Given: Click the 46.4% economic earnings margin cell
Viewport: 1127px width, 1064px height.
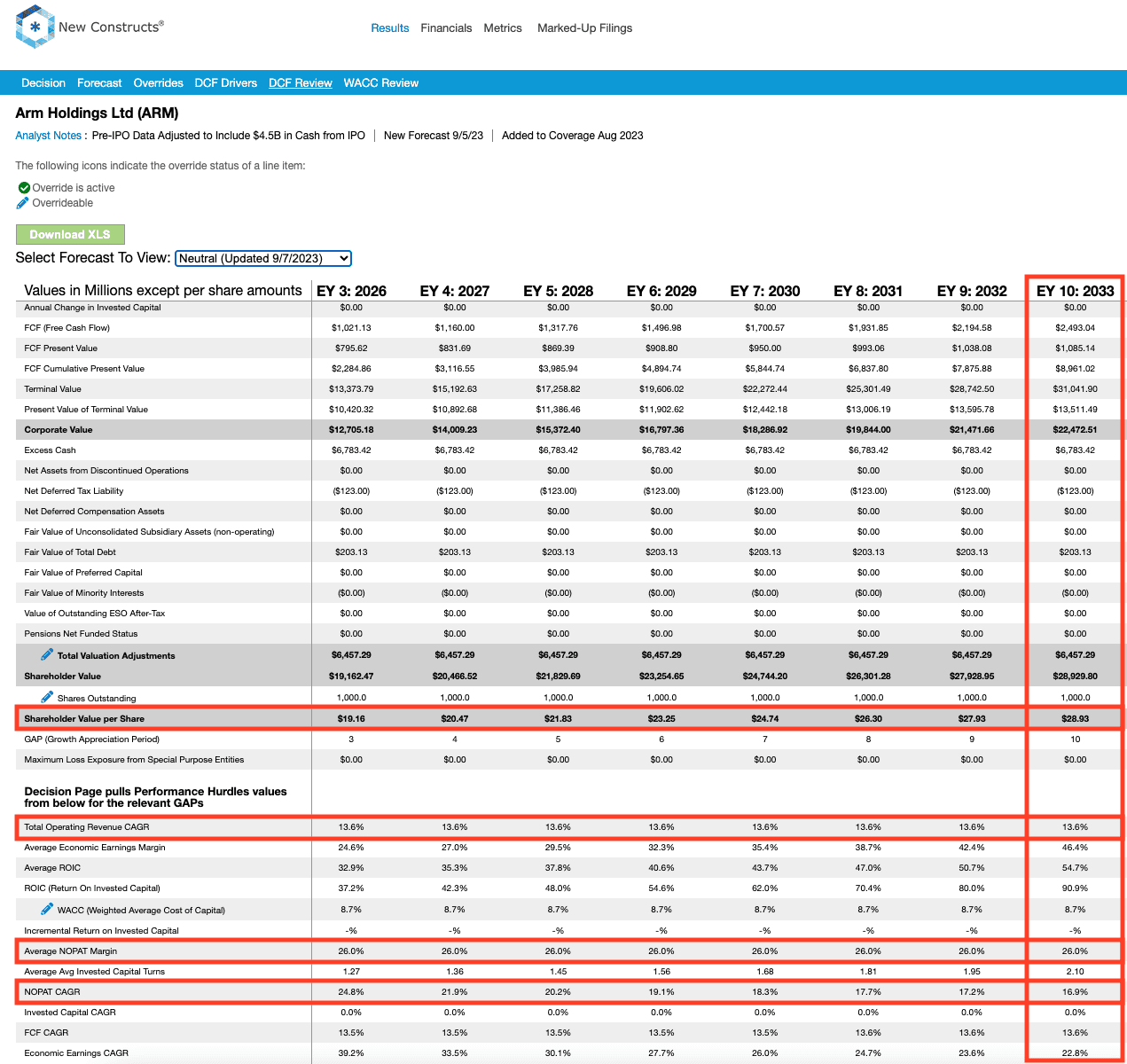Looking at the screenshot, I should click(1076, 848).
